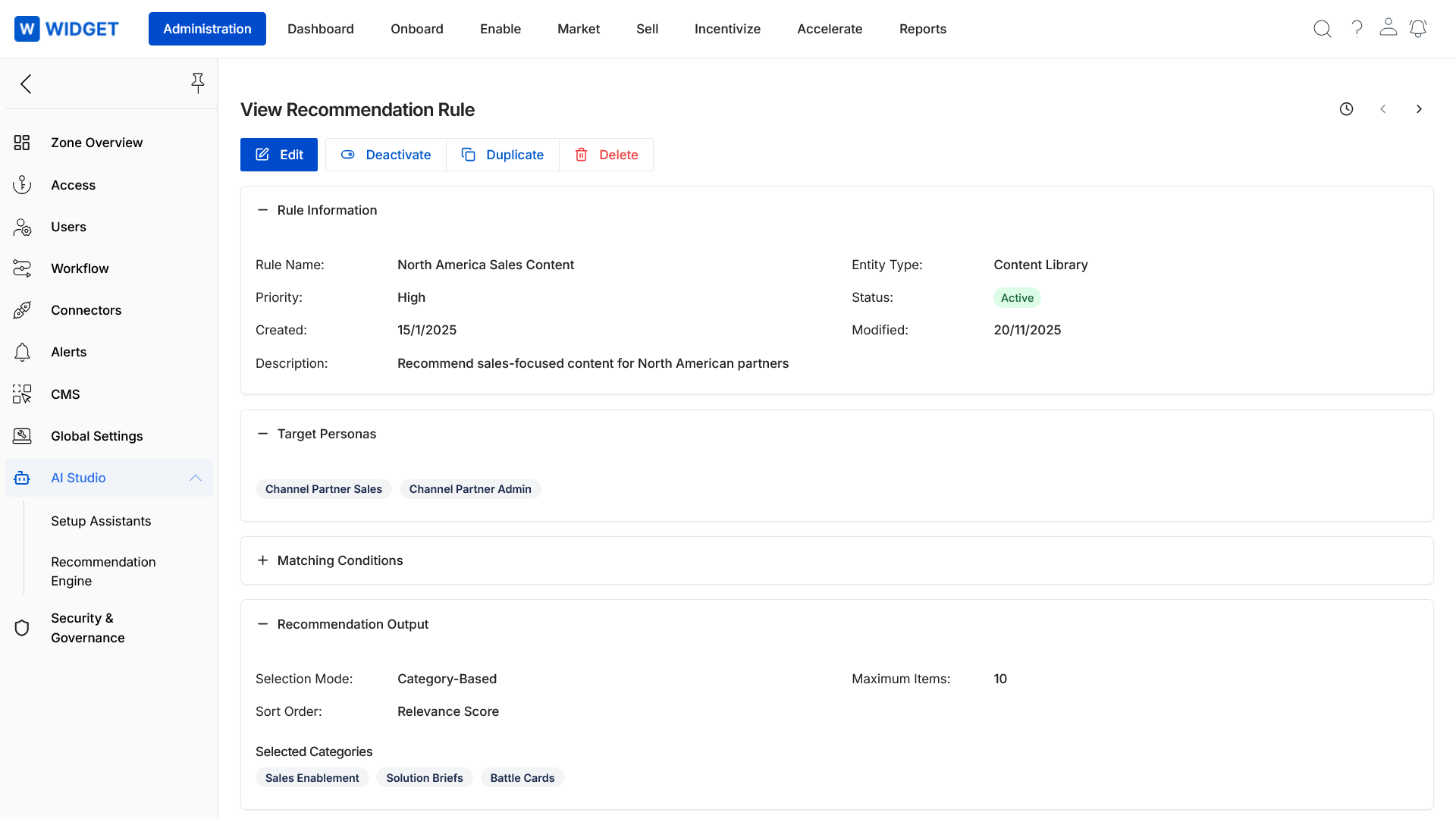
Task: Open Setup Assistants submenu item
Action: 101,521
